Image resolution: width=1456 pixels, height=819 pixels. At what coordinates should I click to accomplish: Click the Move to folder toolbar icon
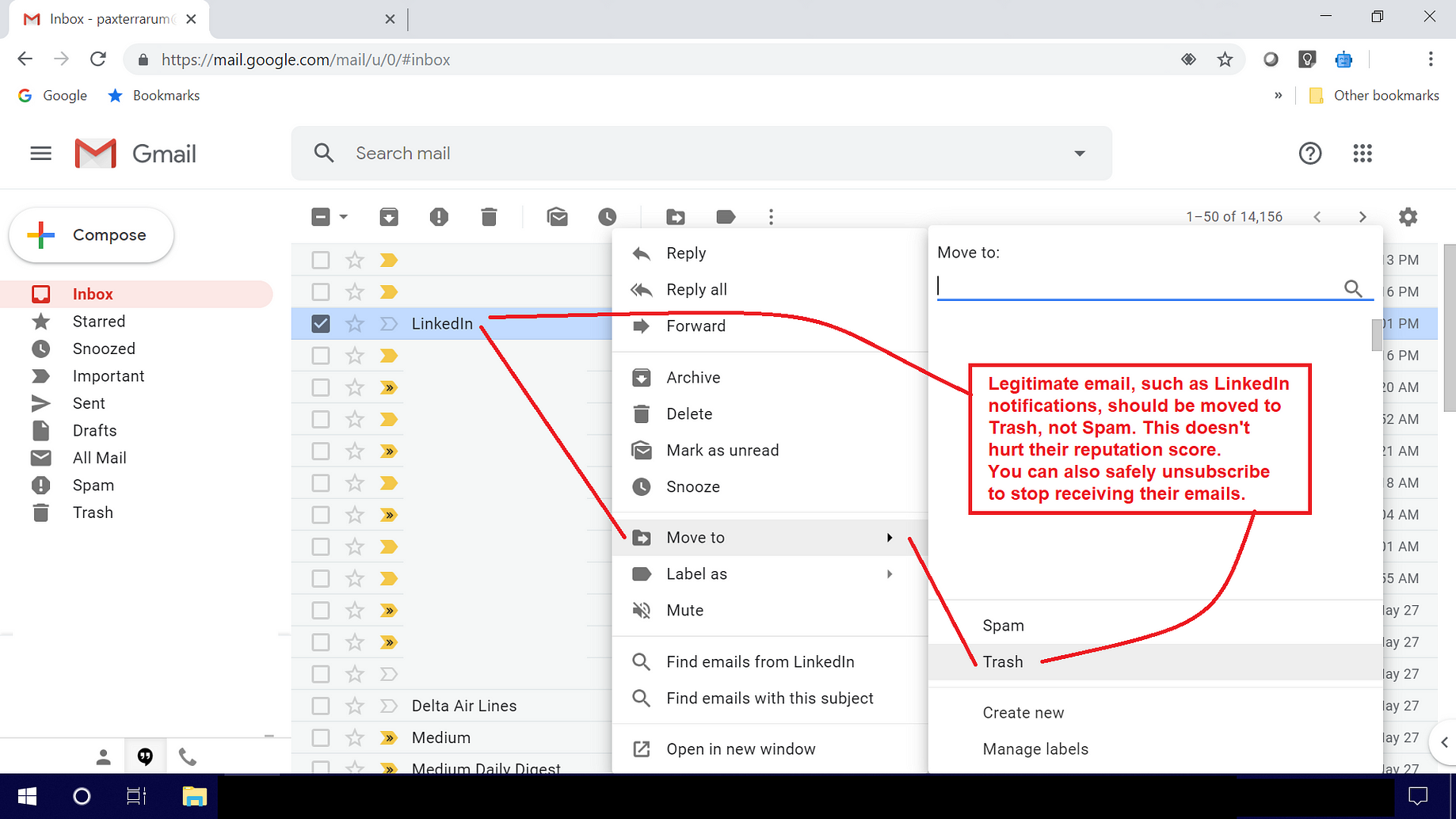coord(676,217)
